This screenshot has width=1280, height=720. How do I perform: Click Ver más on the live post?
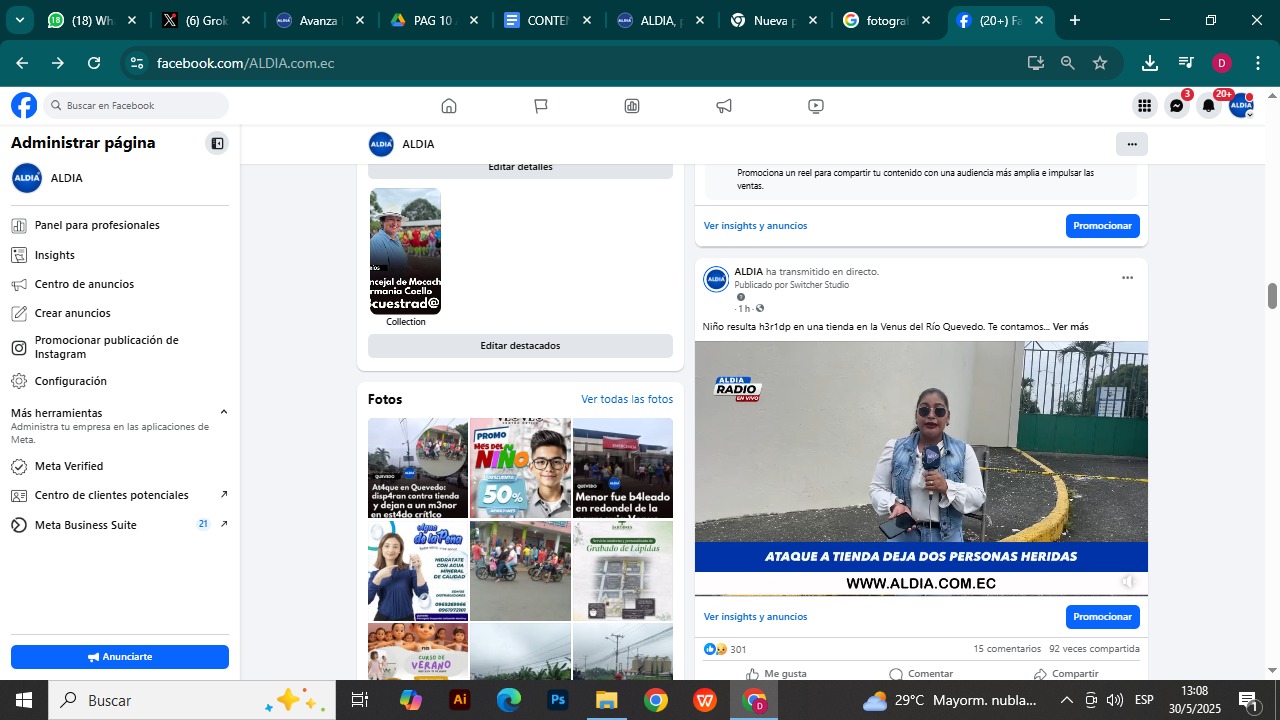[x=1070, y=327]
